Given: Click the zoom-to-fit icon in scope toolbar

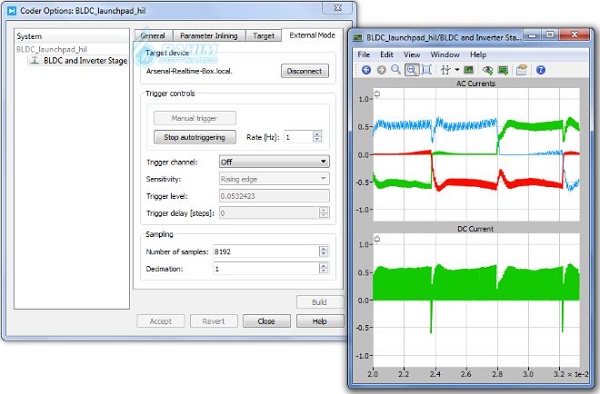Looking at the screenshot, I should coord(427,70).
